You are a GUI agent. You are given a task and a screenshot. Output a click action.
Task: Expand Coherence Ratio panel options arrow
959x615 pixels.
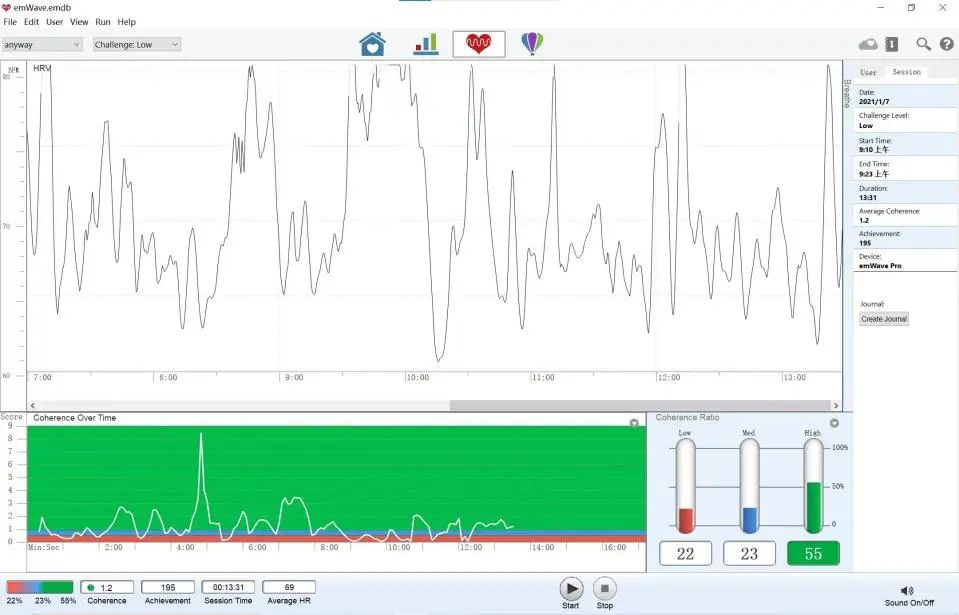coord(834,423)
